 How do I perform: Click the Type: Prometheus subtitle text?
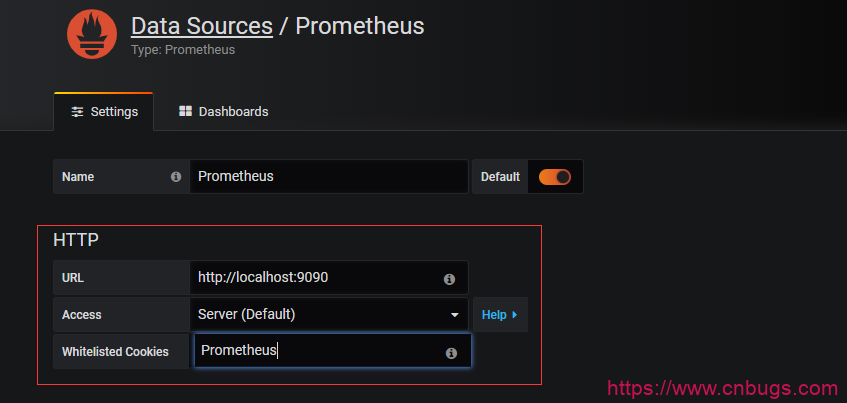183,49
